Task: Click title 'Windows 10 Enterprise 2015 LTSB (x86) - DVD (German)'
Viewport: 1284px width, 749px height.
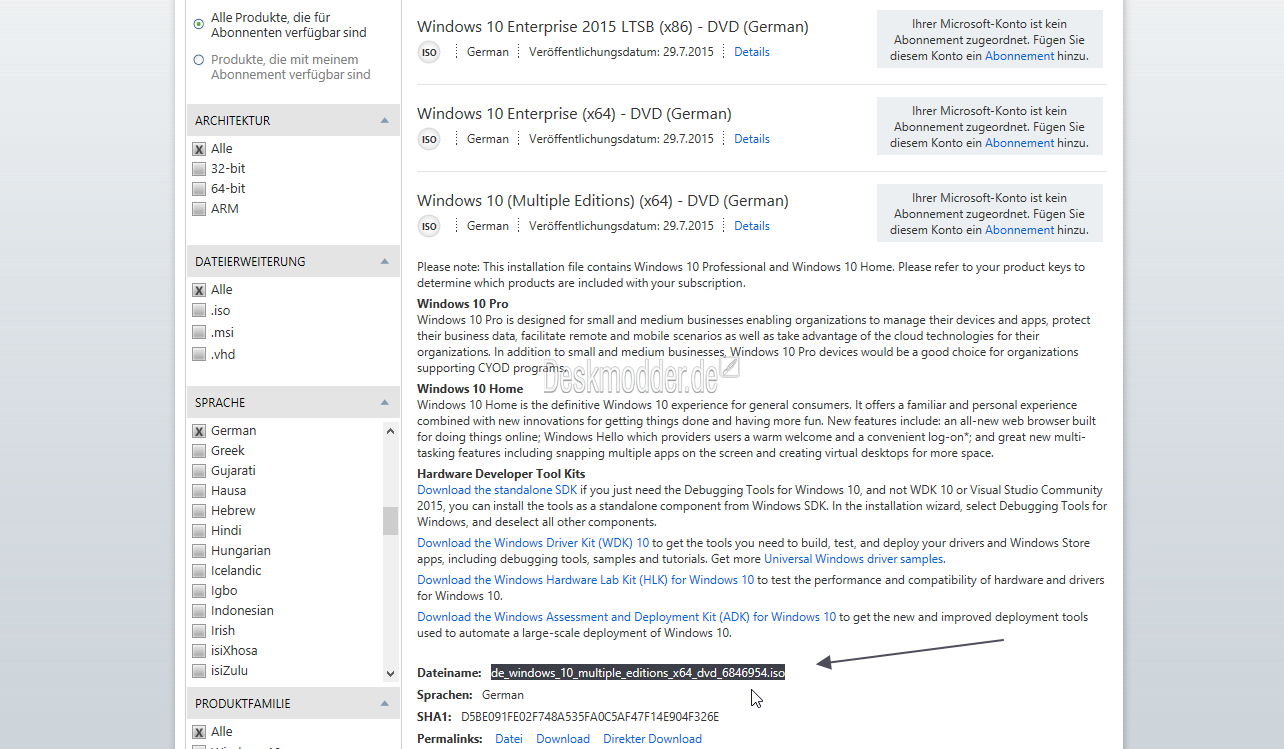Action: click(613, 27)
